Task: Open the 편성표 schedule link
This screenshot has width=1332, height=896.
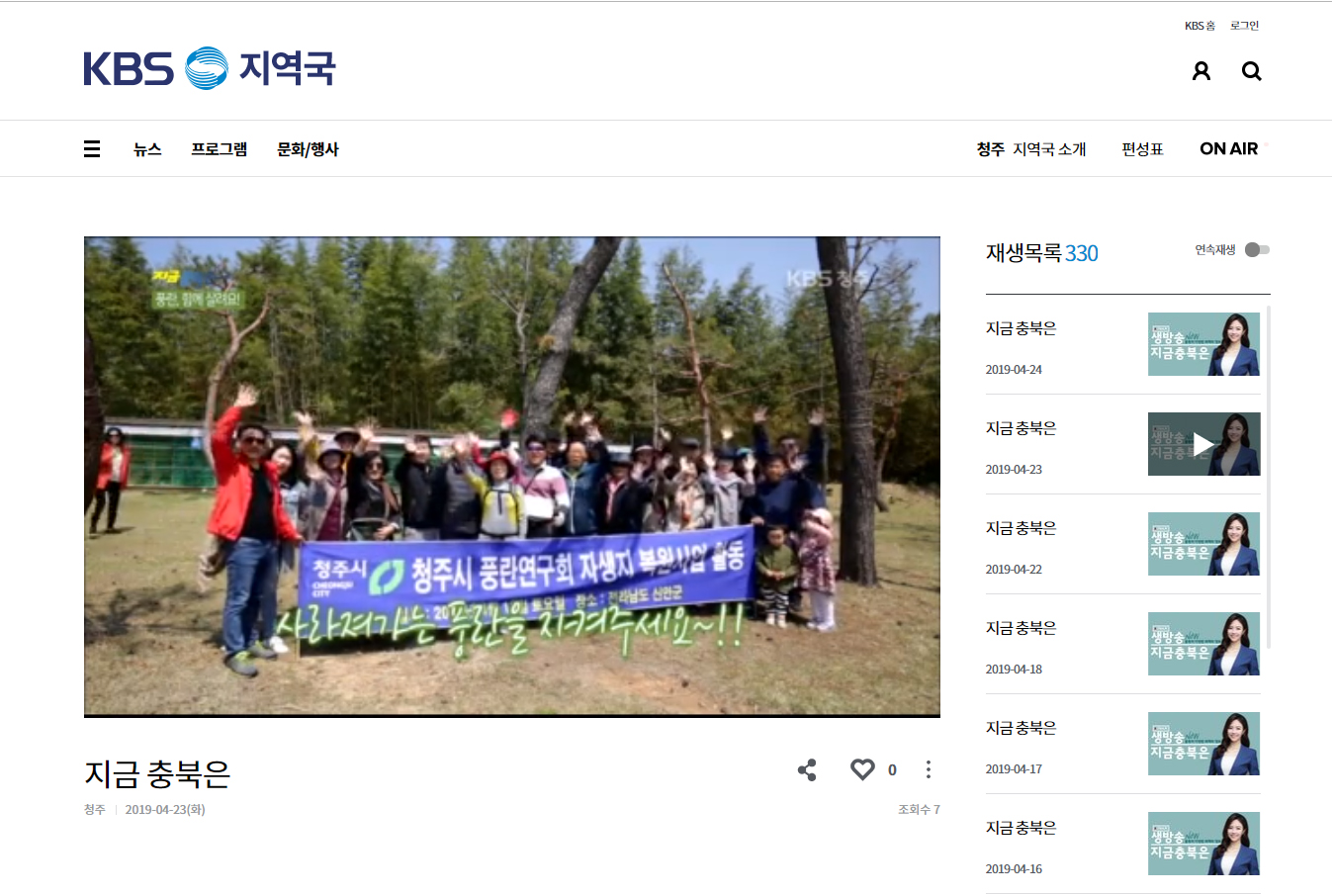Action: (x=1142, y=149)
